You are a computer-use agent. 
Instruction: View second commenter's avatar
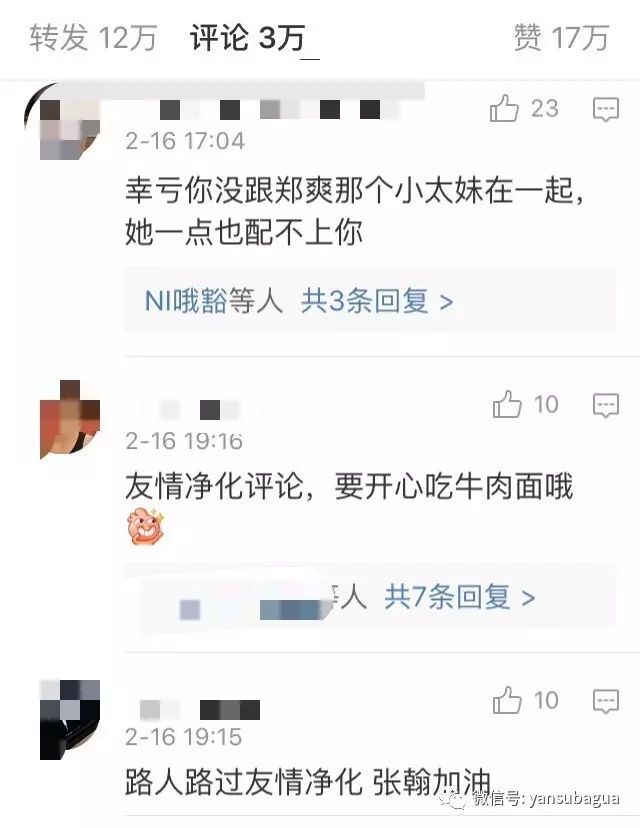click(70, 419)
